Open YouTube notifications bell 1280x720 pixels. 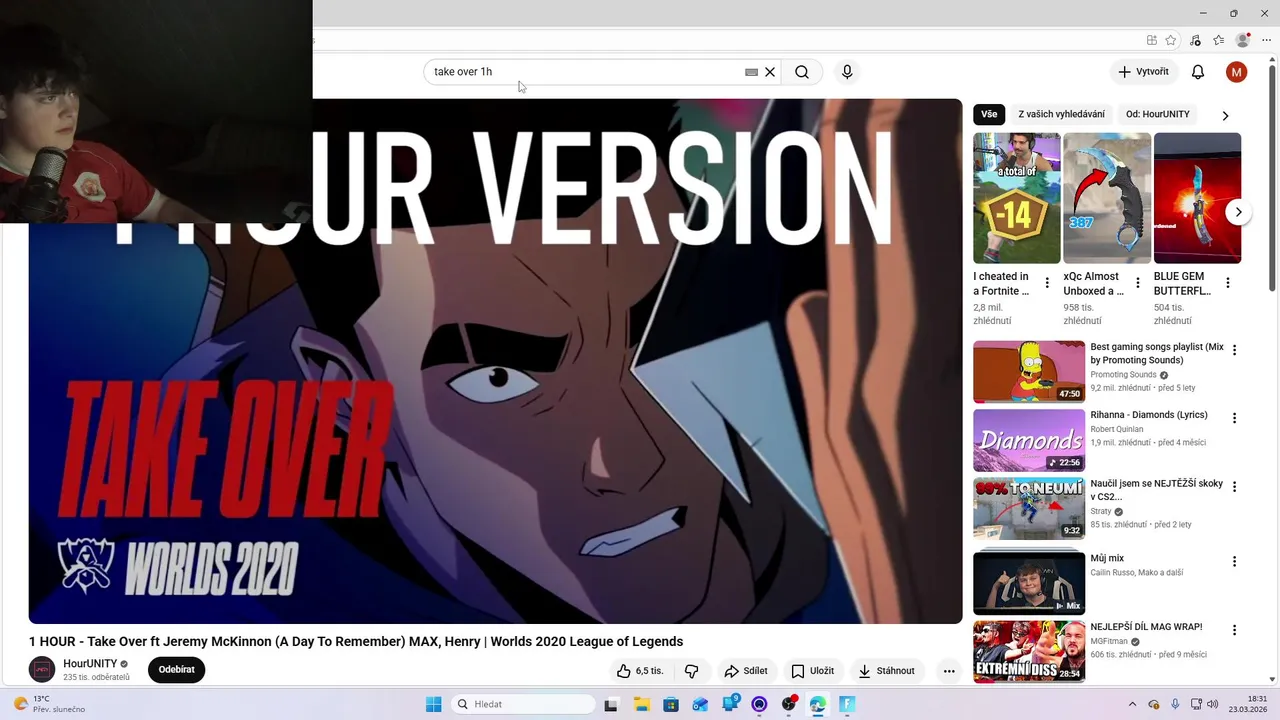click(1198, 72)
